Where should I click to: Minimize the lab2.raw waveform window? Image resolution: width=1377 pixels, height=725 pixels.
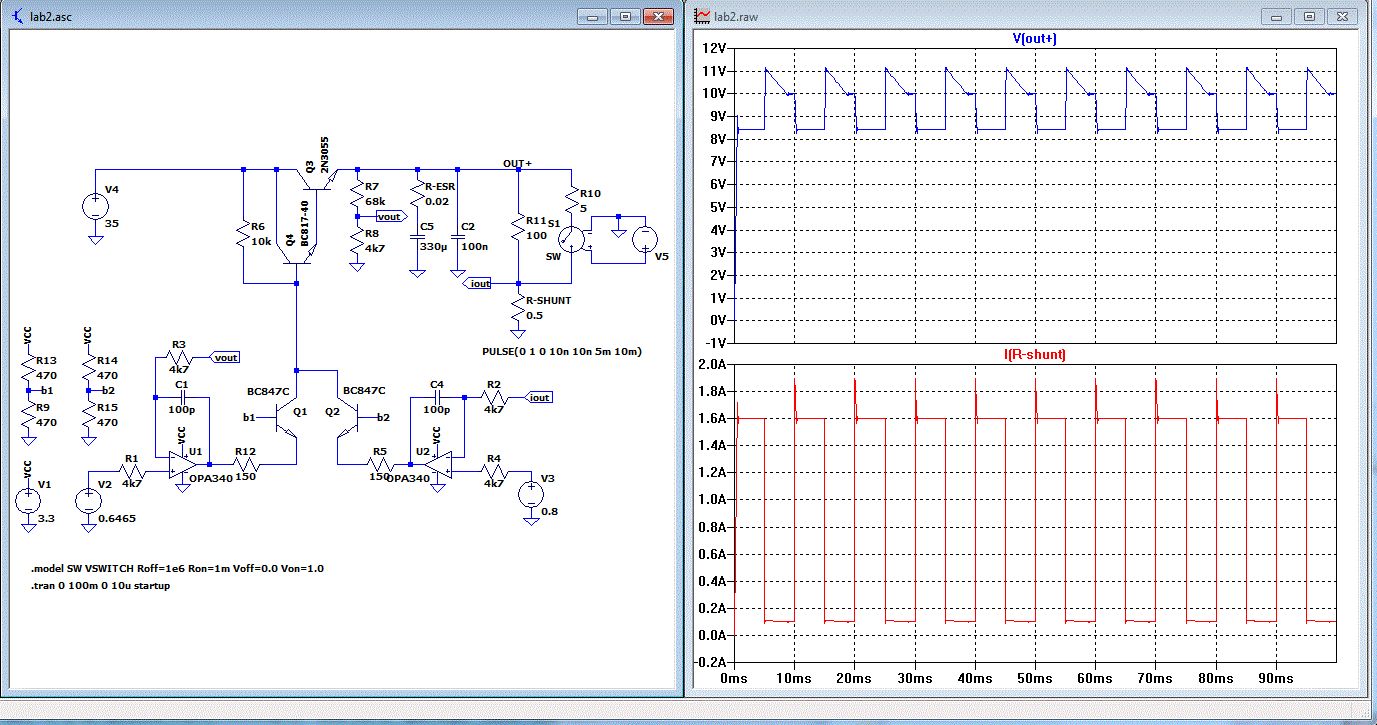point(1277,17)
